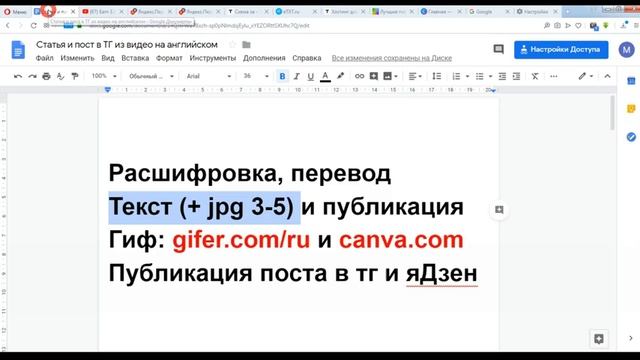Insert an image from the toolbar
The height and width of the screenshot is (360, 640).
[x=387, y=76]
